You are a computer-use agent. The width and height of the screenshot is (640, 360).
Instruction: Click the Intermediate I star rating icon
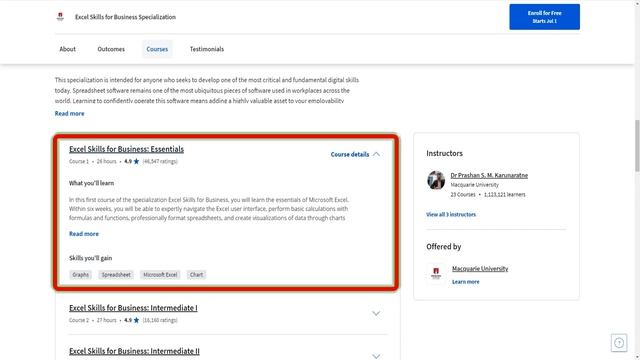pyautogui.click(x=136, y=320)
